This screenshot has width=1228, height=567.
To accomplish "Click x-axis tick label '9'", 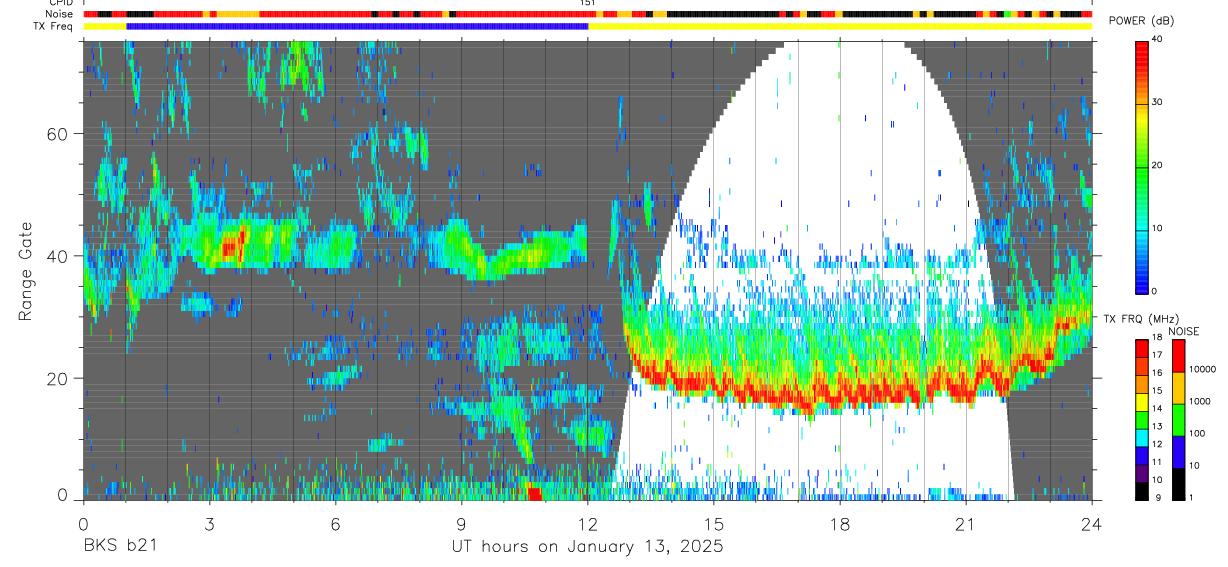I will (x=461, y=523).
